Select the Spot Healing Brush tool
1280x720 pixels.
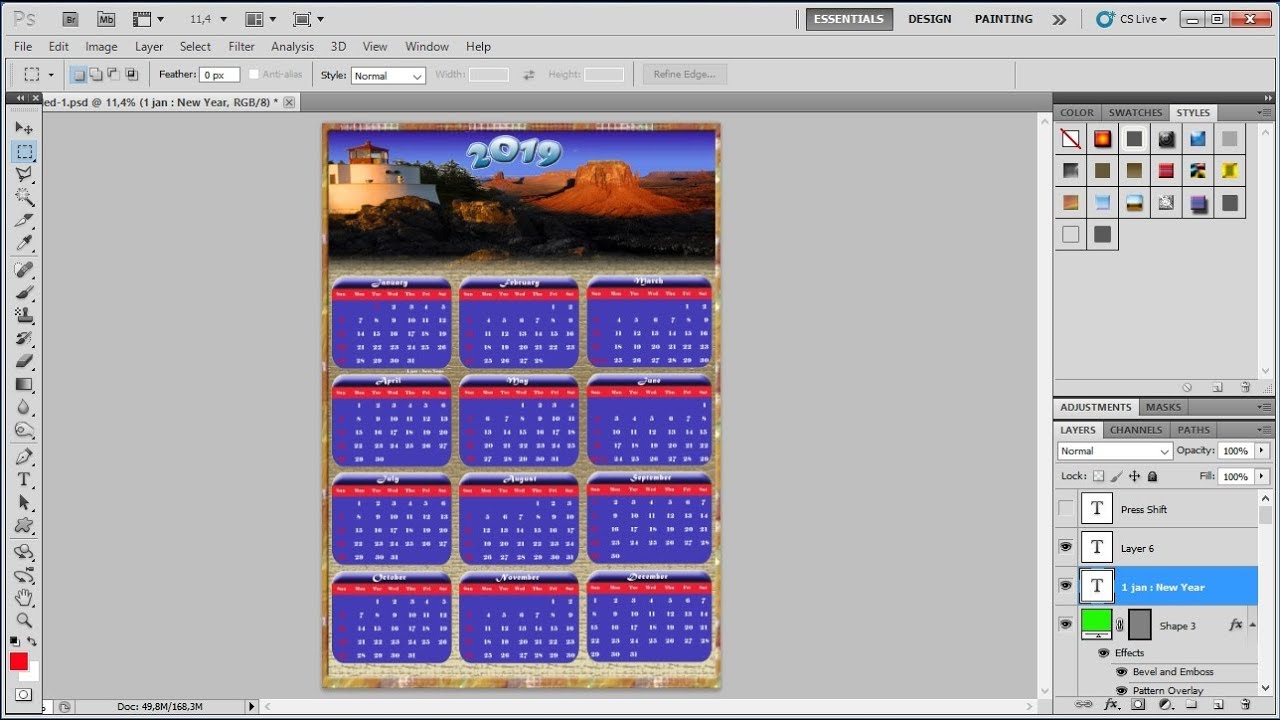(24, 270)
